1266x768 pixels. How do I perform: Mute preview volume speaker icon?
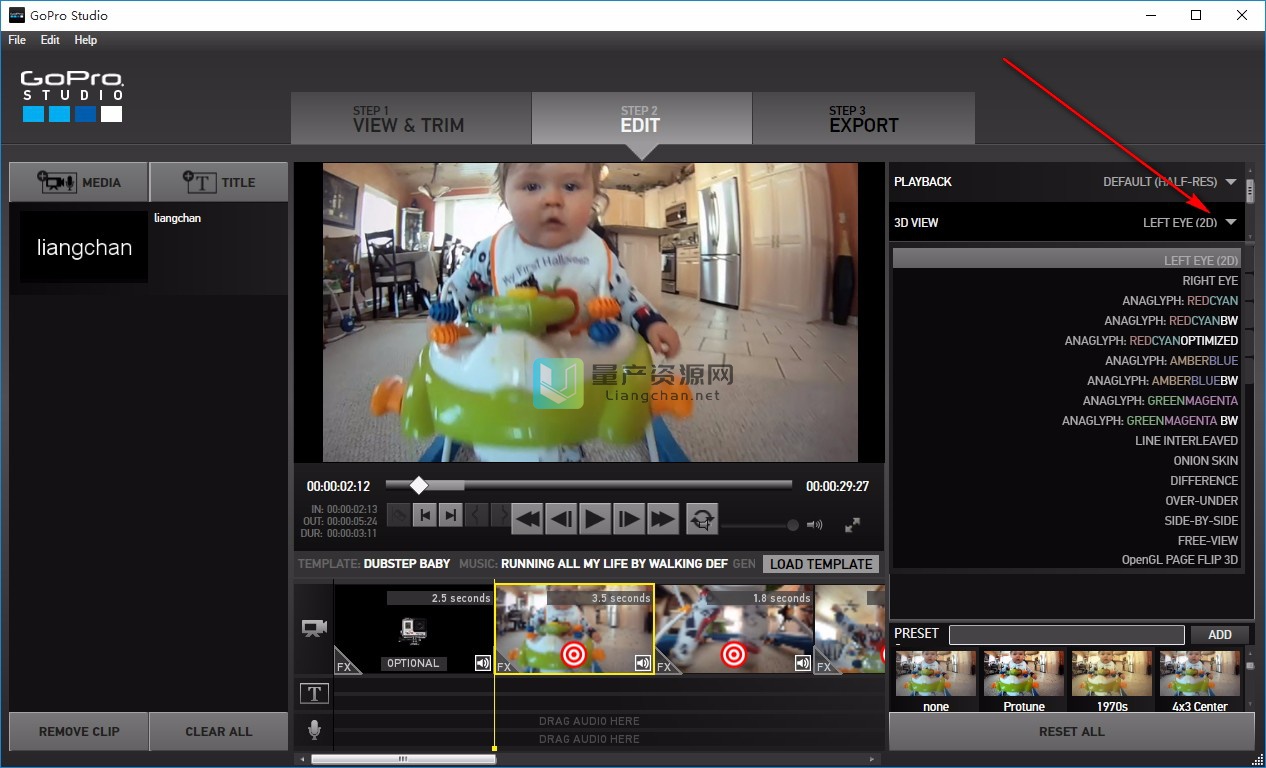click(815, 524)
